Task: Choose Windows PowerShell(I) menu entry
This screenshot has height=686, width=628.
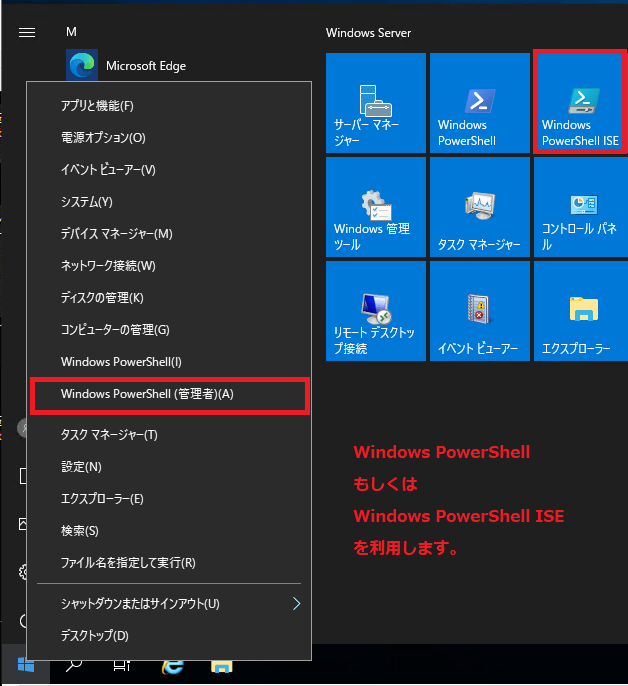Action: [x=169, y=362]
